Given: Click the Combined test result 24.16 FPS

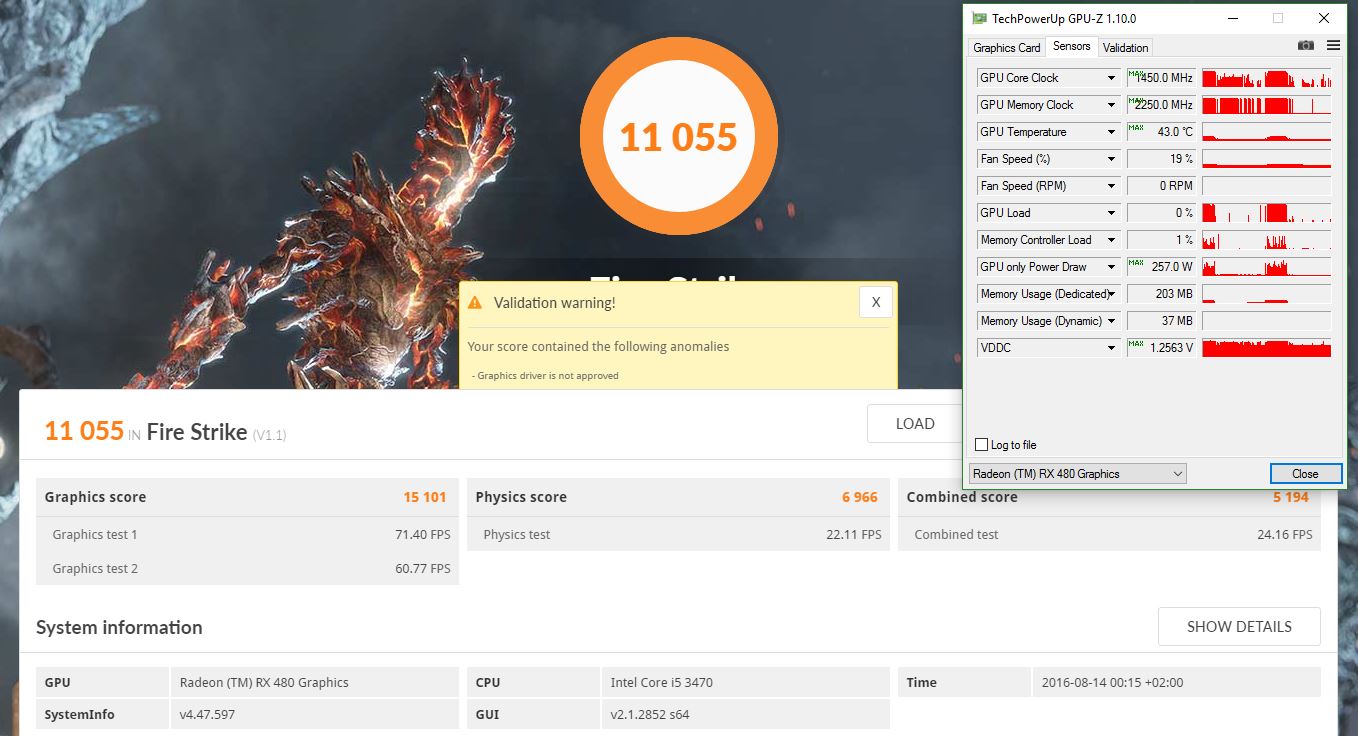Looking at the screenshot, I should (1285, 535).
